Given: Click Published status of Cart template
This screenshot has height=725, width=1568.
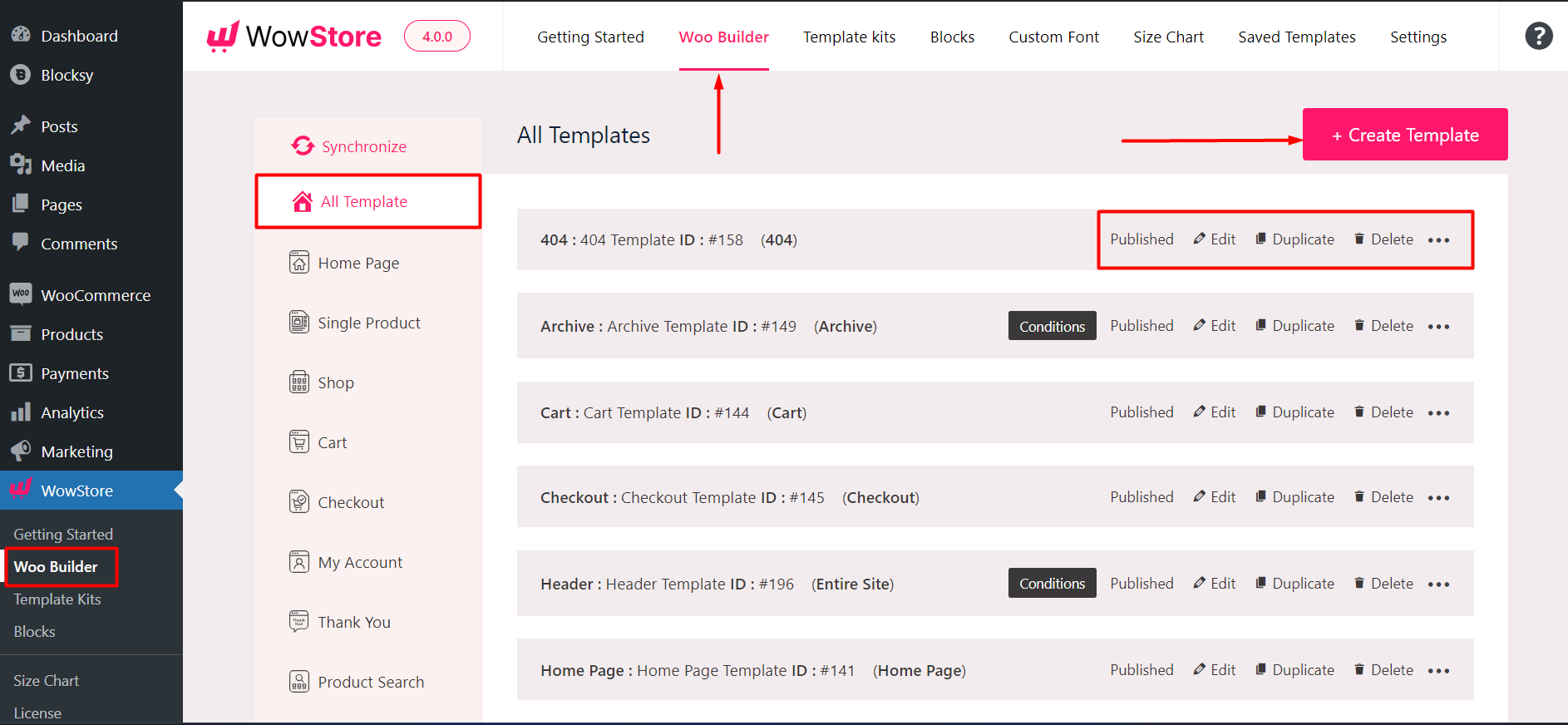Looking at the screenshot, I should tap(1141, 412).
